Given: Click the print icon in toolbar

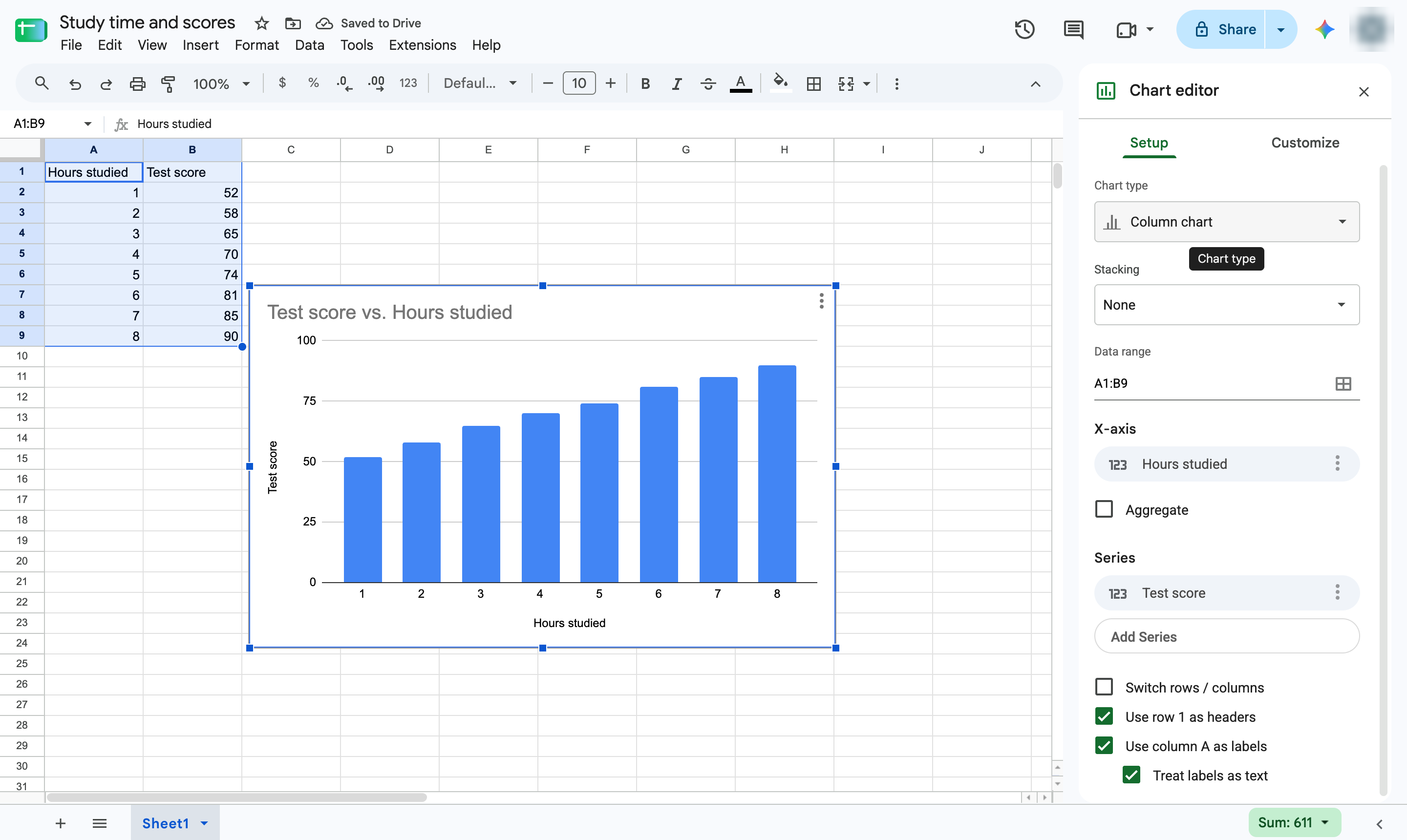Looking at the screenshot, I should pyautogui.click(x=138, y=84).
